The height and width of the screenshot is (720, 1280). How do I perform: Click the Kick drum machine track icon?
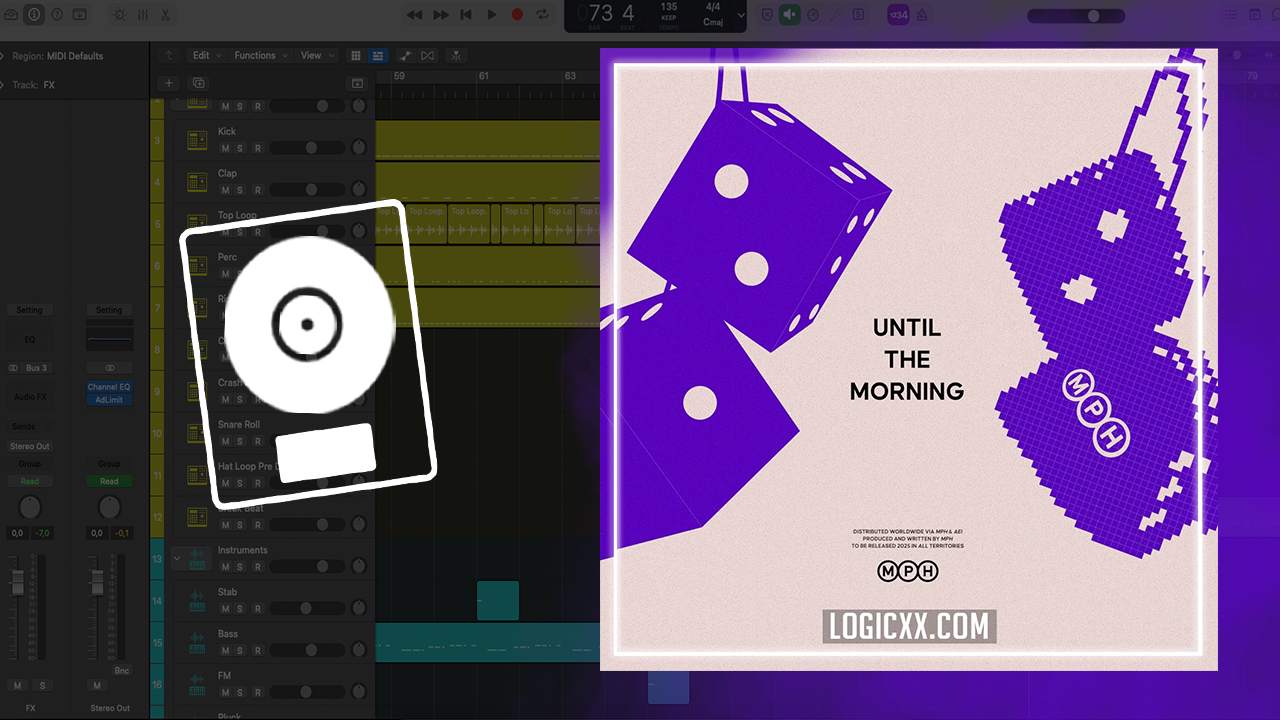197,141
